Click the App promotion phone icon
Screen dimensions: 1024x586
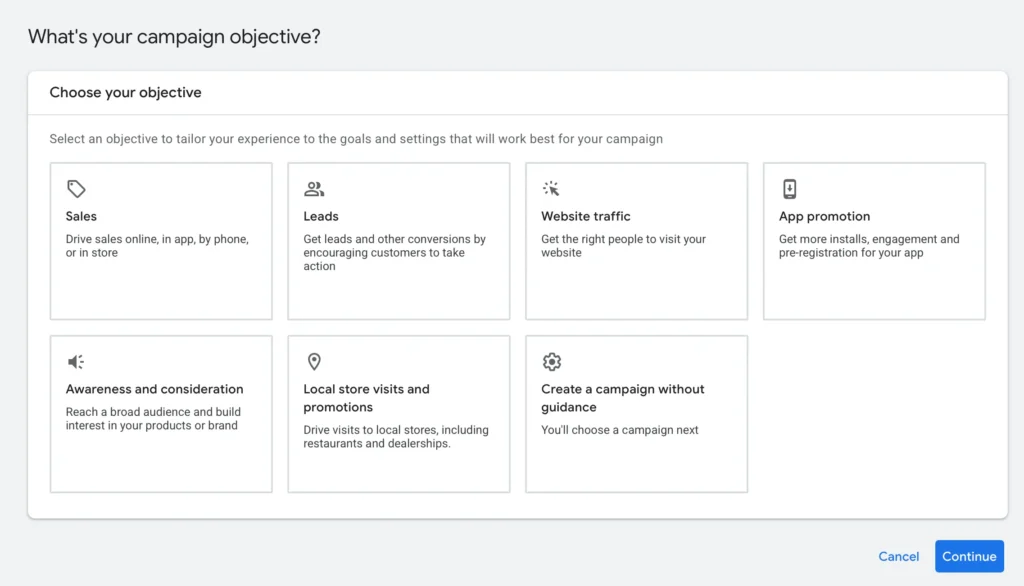pyautogui.click(x=790, y=189)
